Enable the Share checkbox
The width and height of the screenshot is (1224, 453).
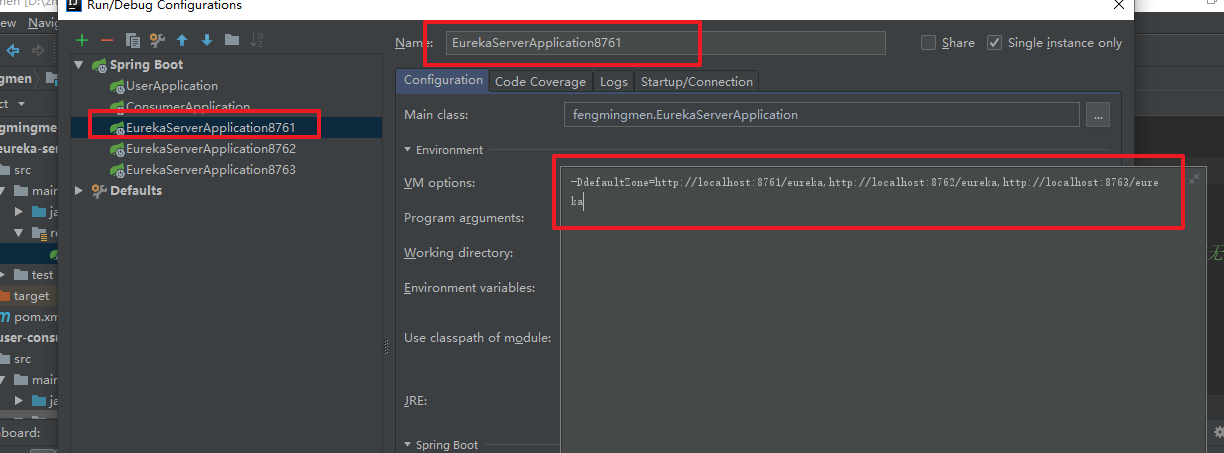[x=928, y=43]
